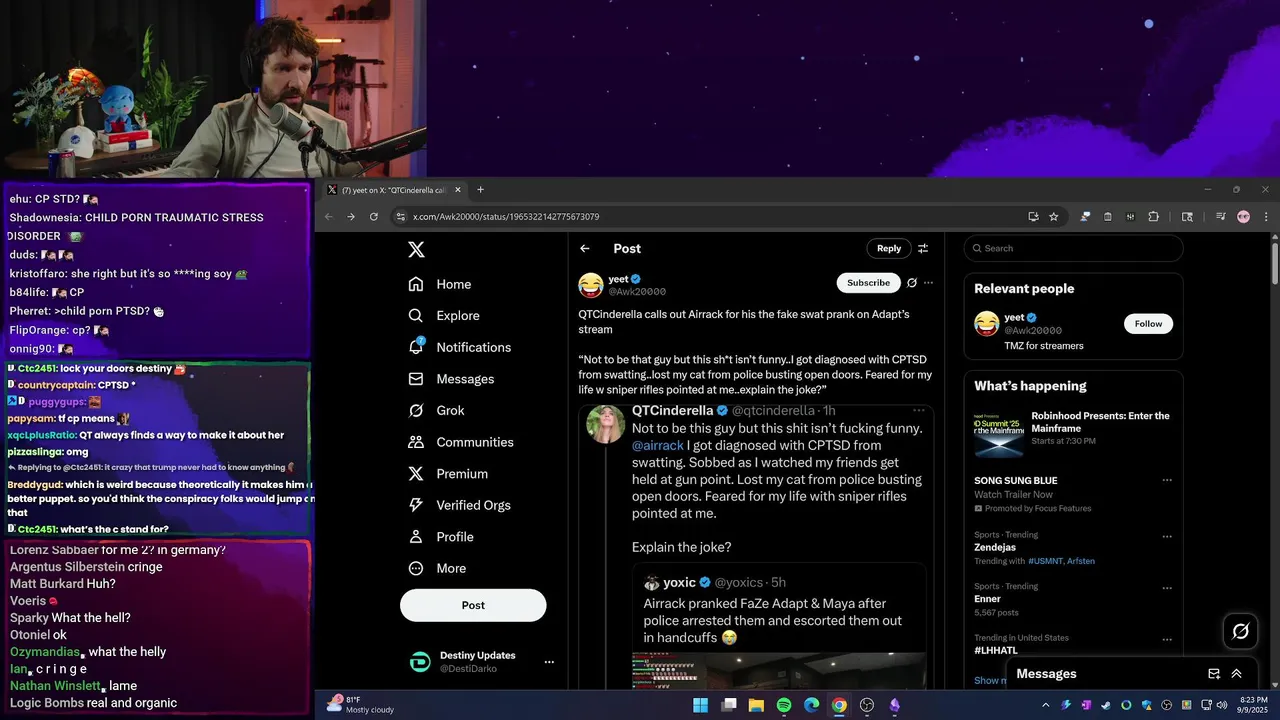Click the Reply button in post header
Viewport: 1280px width, 720px height.
(889, 248)
